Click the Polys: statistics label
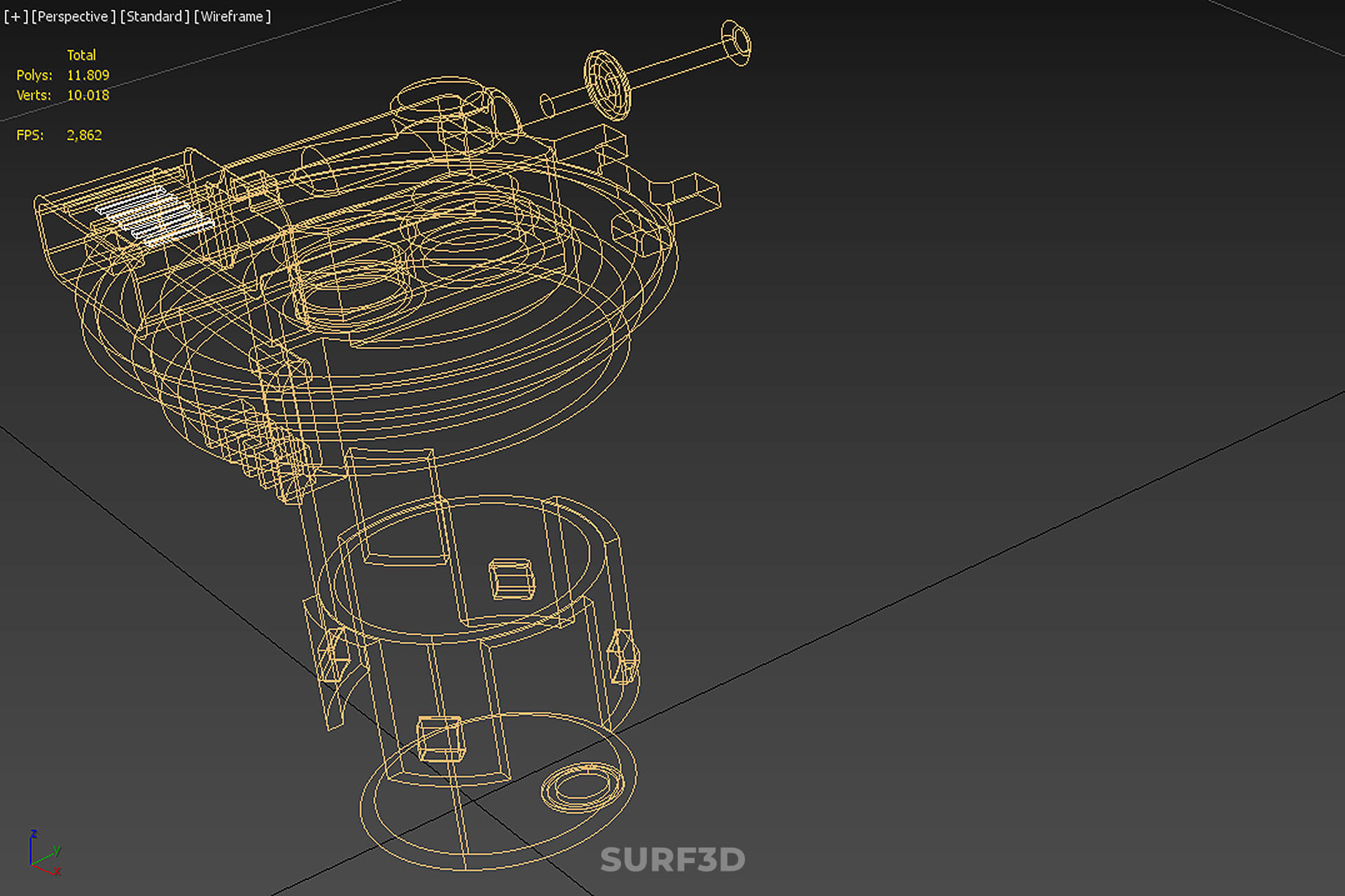Image resolution: width=1345 pixels, height=896 pixels. coord(34,75)
